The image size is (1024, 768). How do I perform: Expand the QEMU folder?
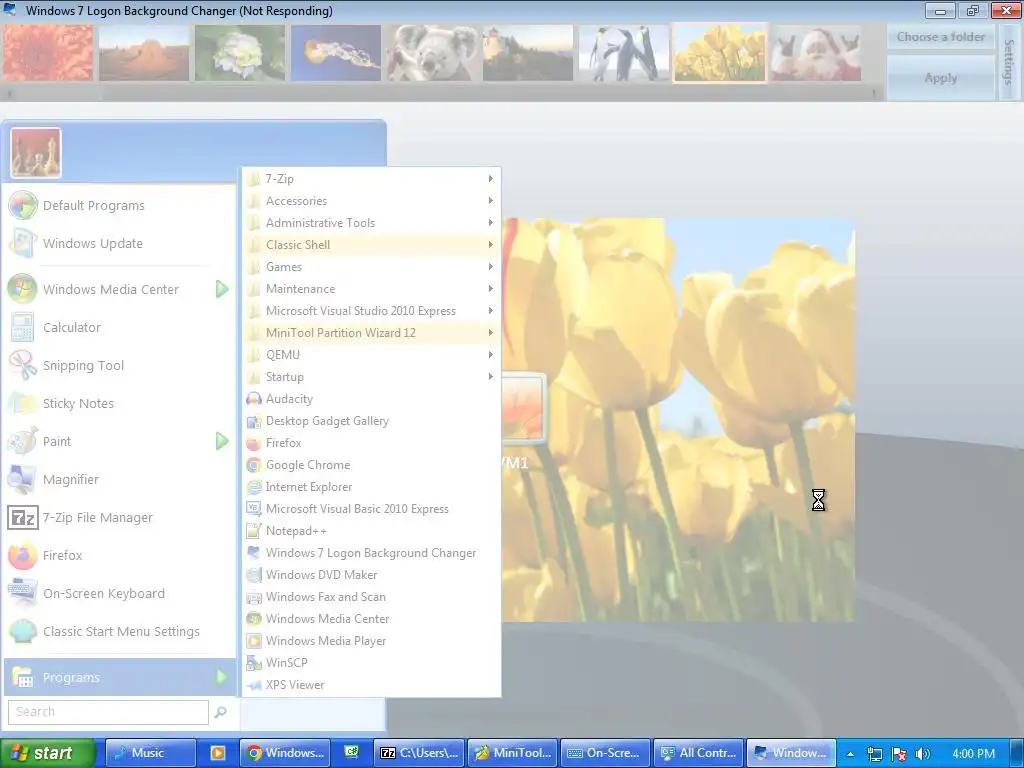(371, 355)
